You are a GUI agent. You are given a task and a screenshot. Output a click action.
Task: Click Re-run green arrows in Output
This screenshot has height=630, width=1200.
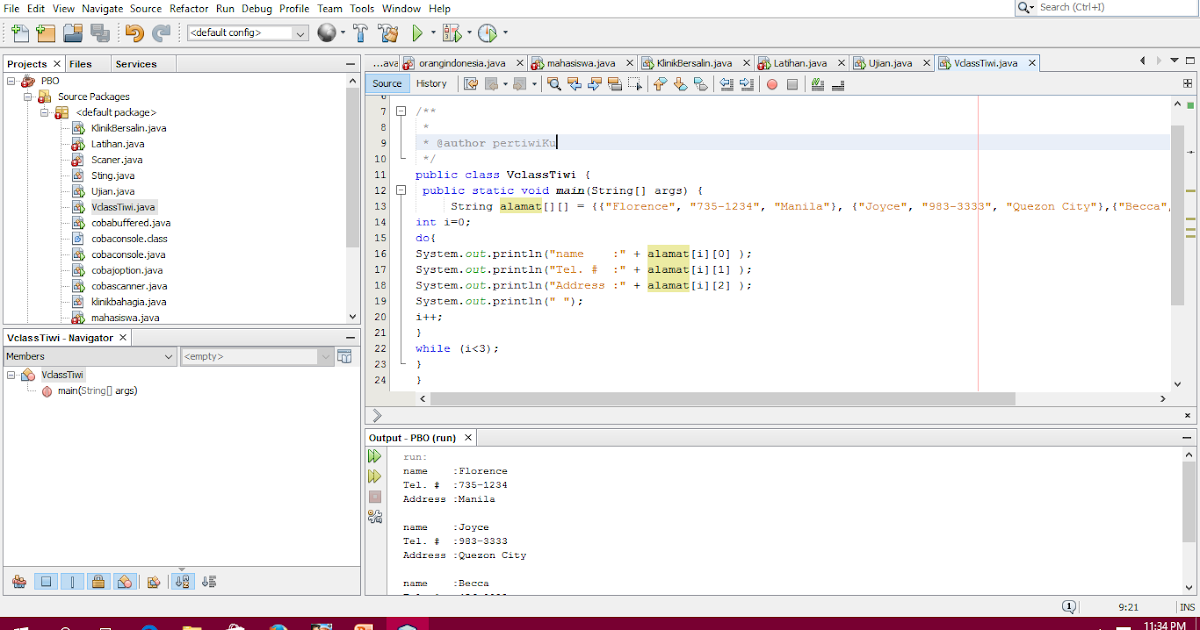tap(375, 456)
